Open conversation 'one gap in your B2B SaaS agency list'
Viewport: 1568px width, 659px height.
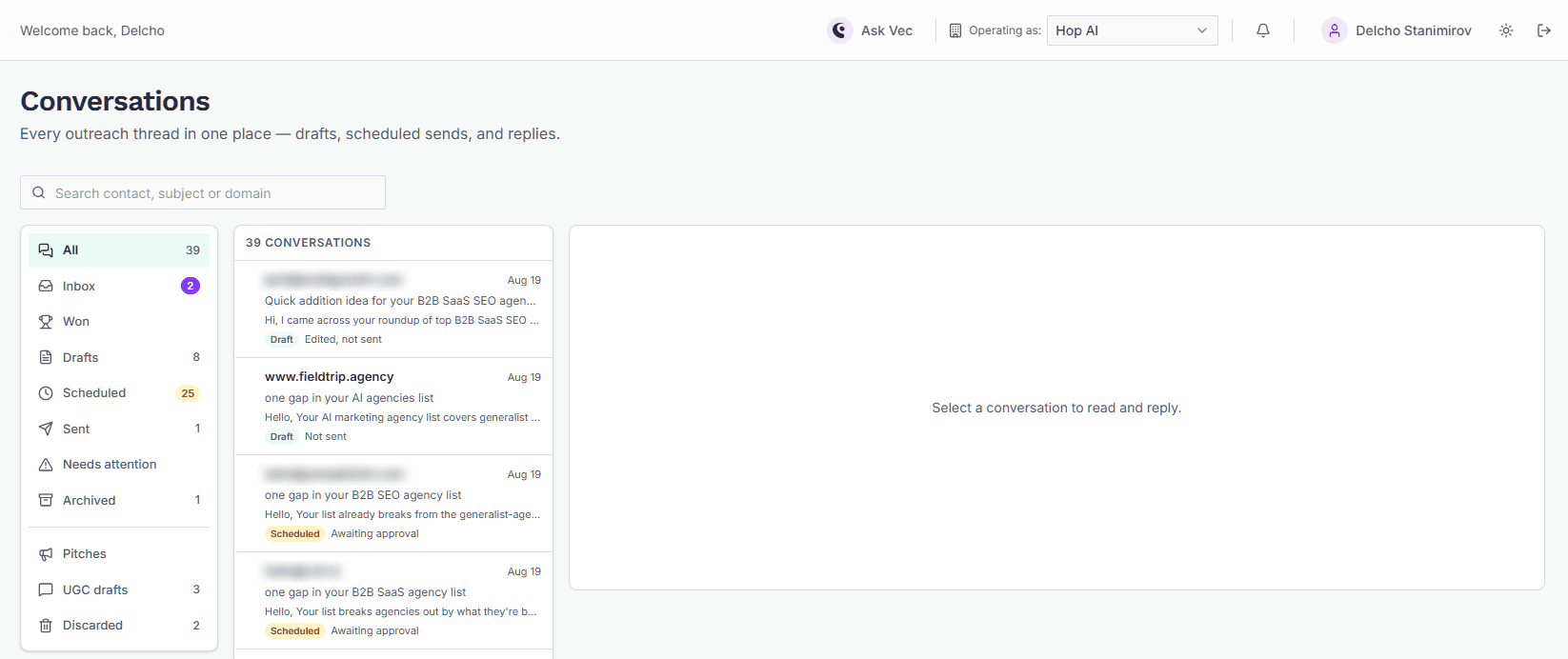click(x=393, y=601)
